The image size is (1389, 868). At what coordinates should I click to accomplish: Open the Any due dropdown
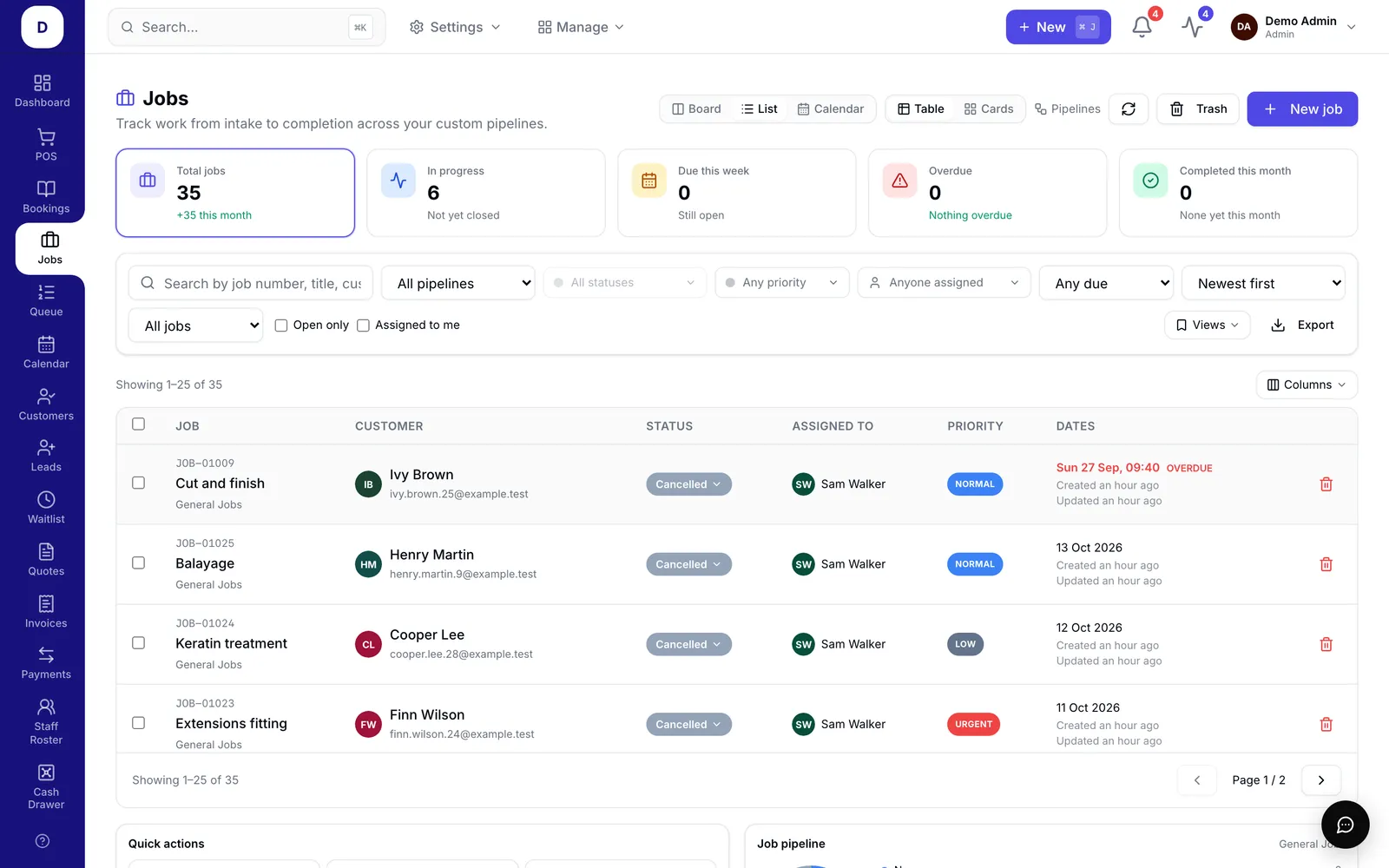(x=1106, y=283)
